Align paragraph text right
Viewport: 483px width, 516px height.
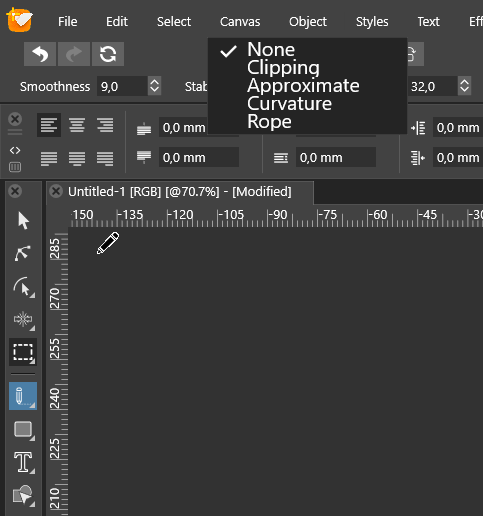point(105,125)
